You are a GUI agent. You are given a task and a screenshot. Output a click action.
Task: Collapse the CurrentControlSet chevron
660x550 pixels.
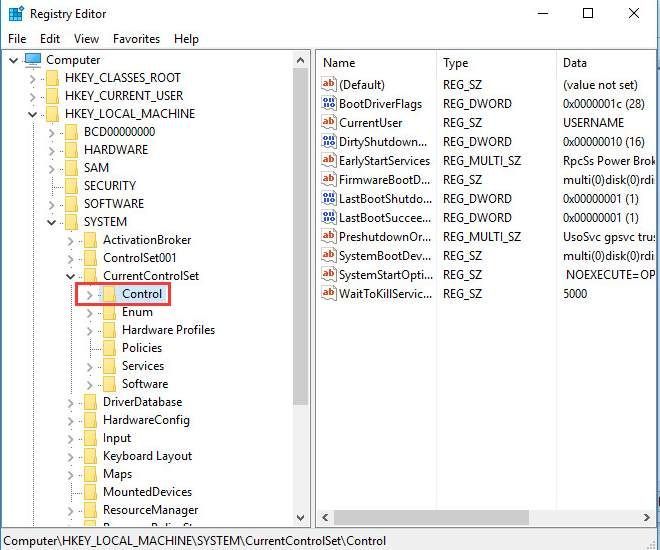(x=70, y=276)
